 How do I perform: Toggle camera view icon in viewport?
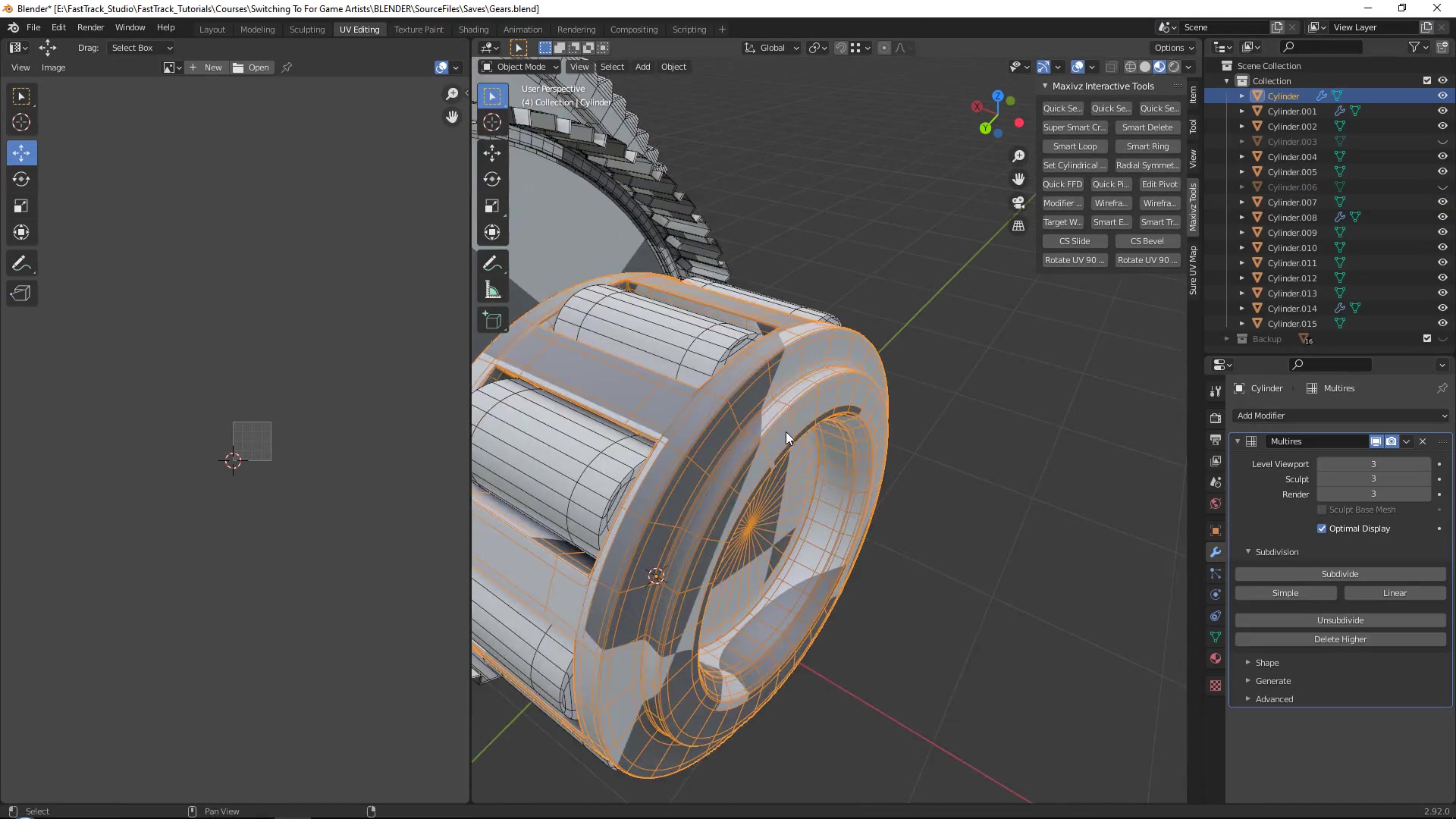click(1018, 202)
